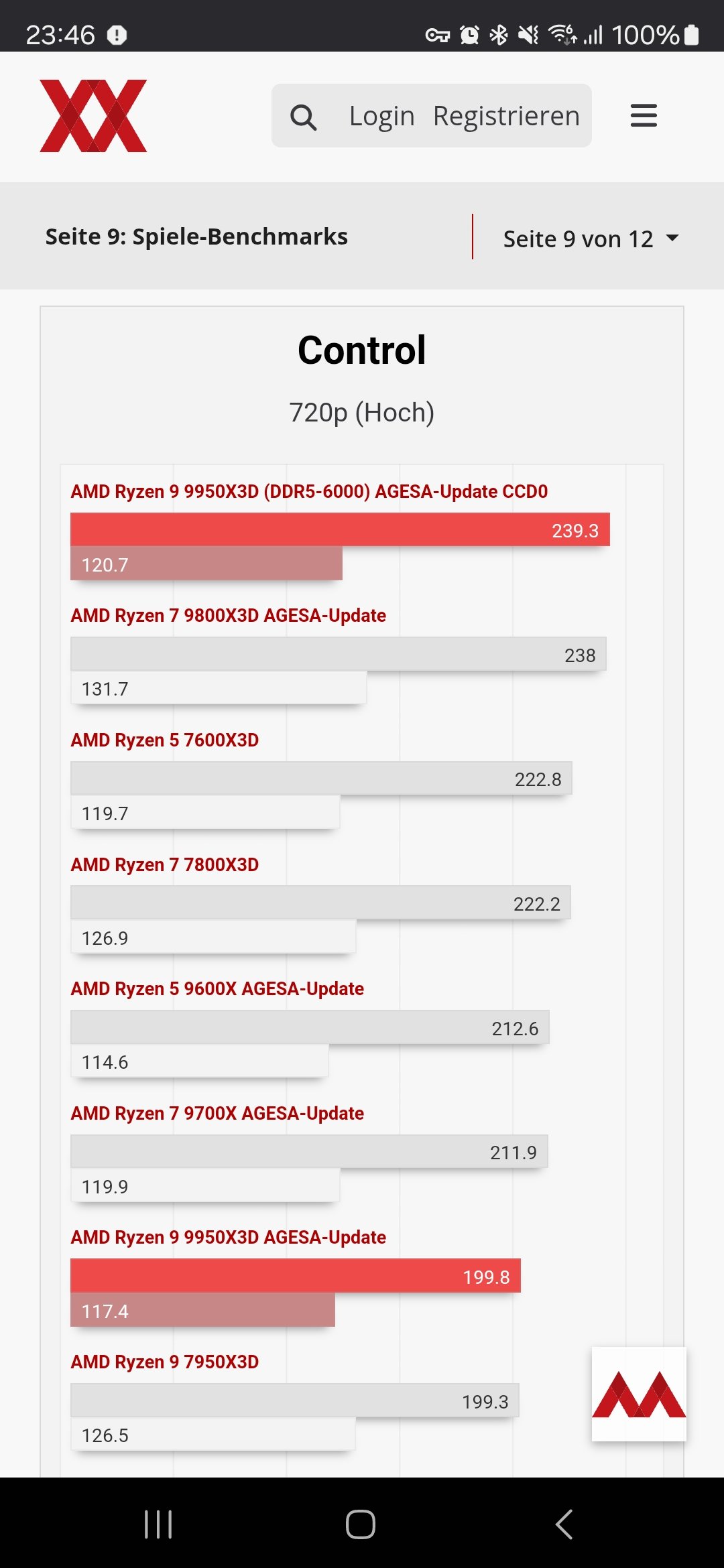Tap the Control chart title
724x1568 pixels.
point(362,350)
